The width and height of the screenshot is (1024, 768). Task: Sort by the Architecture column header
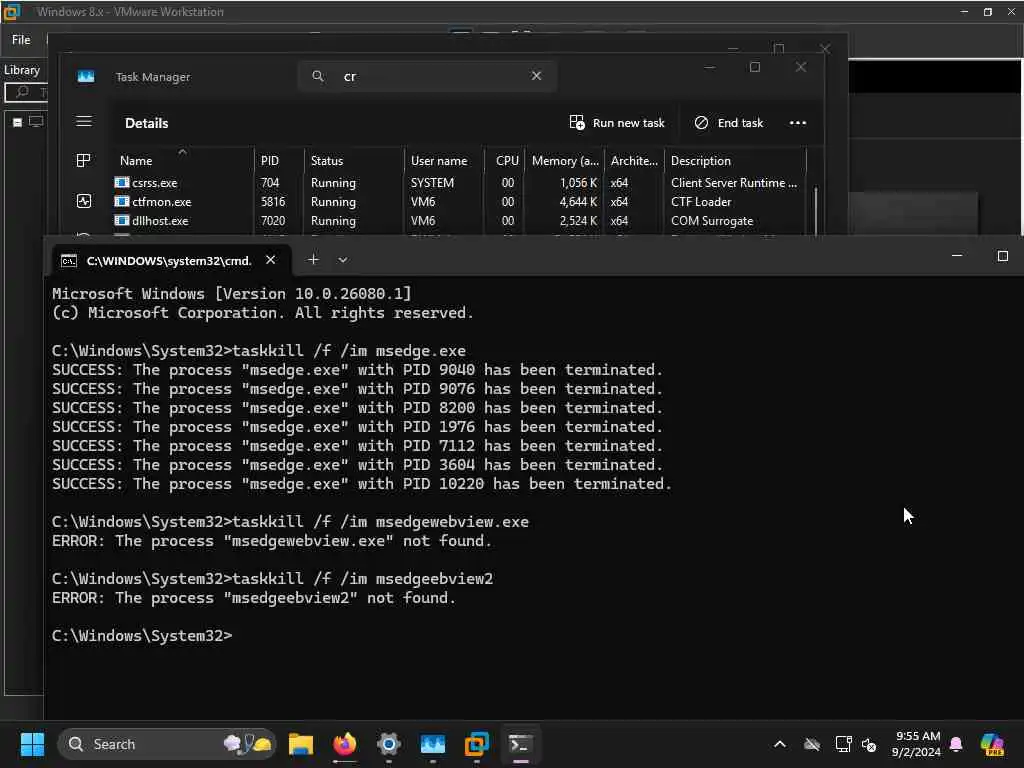point(634,161)
